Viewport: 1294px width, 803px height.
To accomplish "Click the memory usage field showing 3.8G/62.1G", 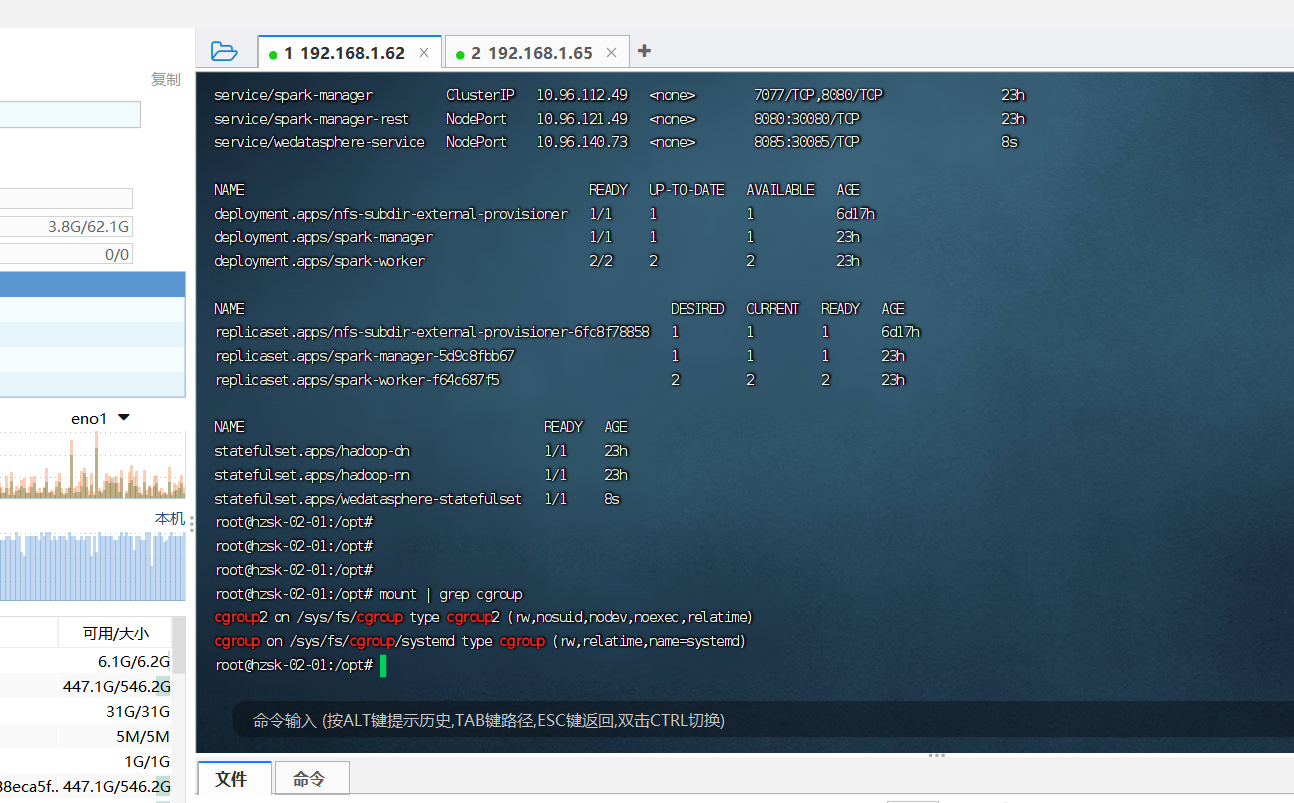I will click(65, 227).
